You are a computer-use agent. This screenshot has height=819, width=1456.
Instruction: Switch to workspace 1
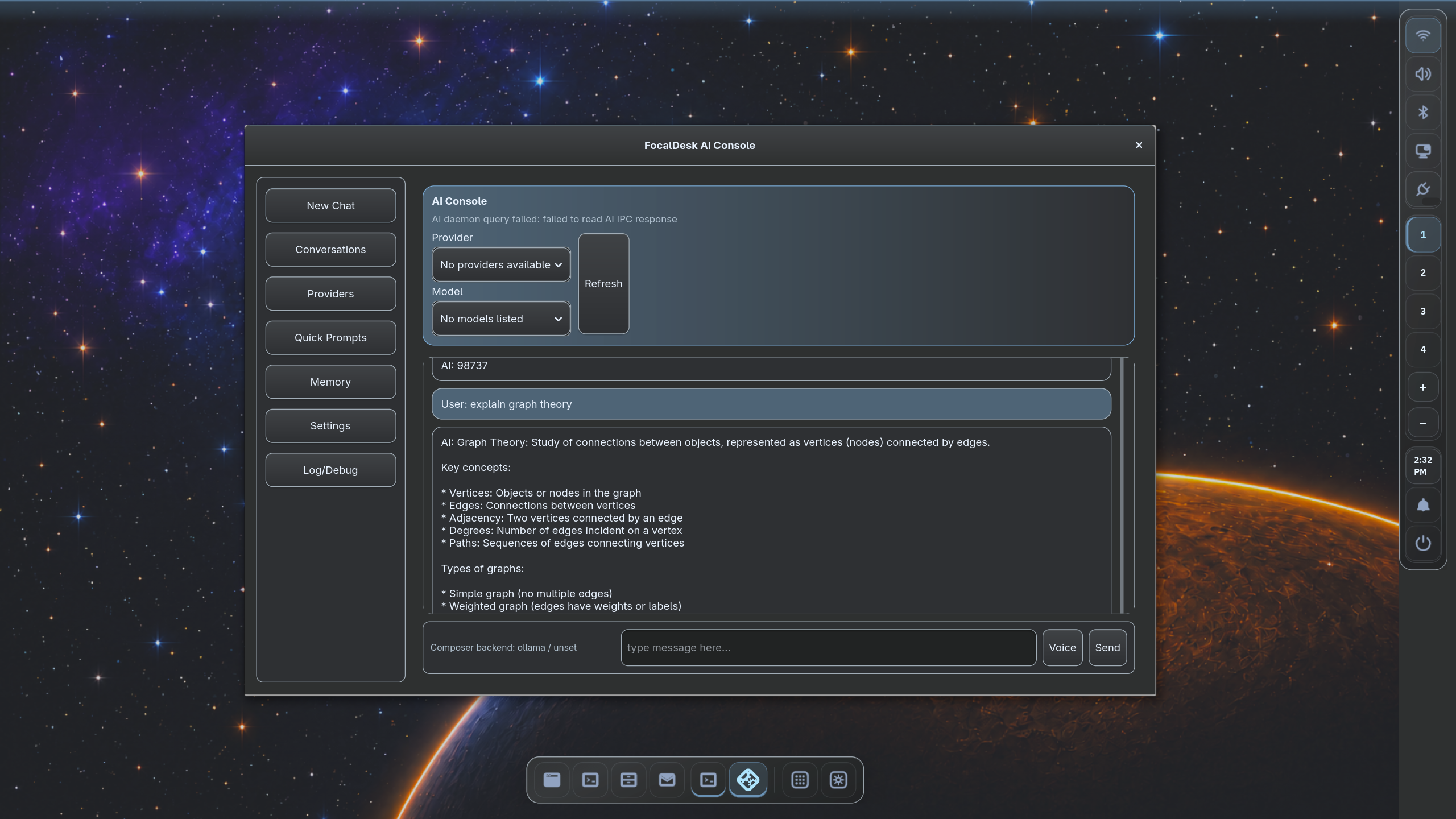pyautogui.click(x=1423, y=234)
